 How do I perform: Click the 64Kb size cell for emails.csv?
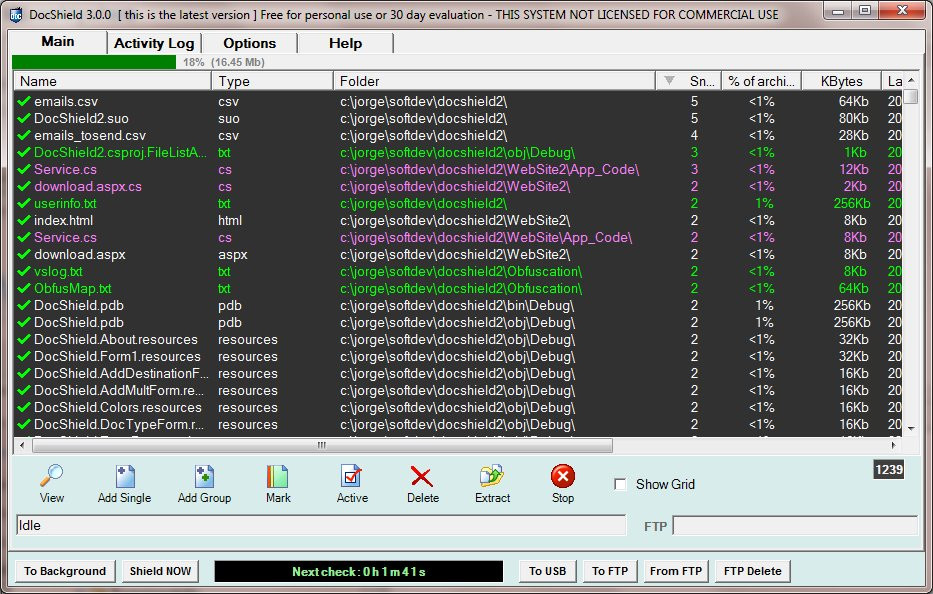tap(854, 101)
